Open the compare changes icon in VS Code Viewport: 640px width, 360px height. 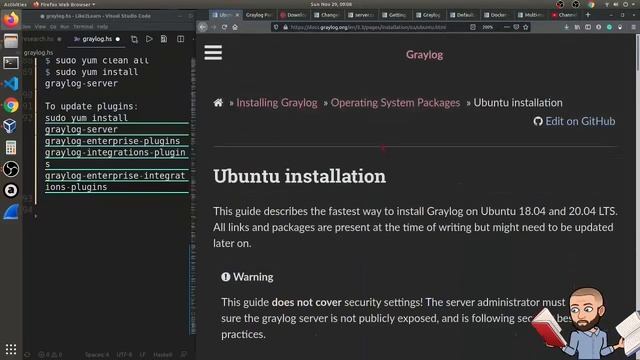click(134, 39)
